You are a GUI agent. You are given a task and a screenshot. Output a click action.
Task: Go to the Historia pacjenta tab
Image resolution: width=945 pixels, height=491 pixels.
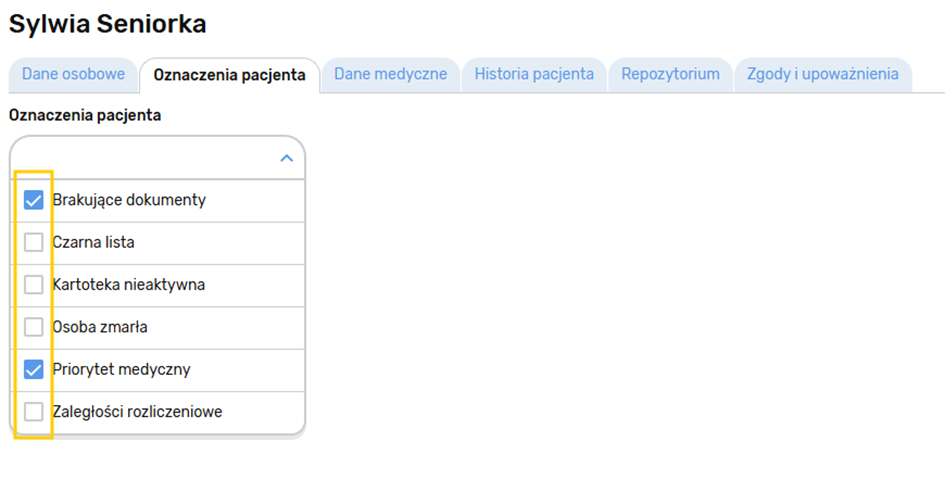[534, 74]
